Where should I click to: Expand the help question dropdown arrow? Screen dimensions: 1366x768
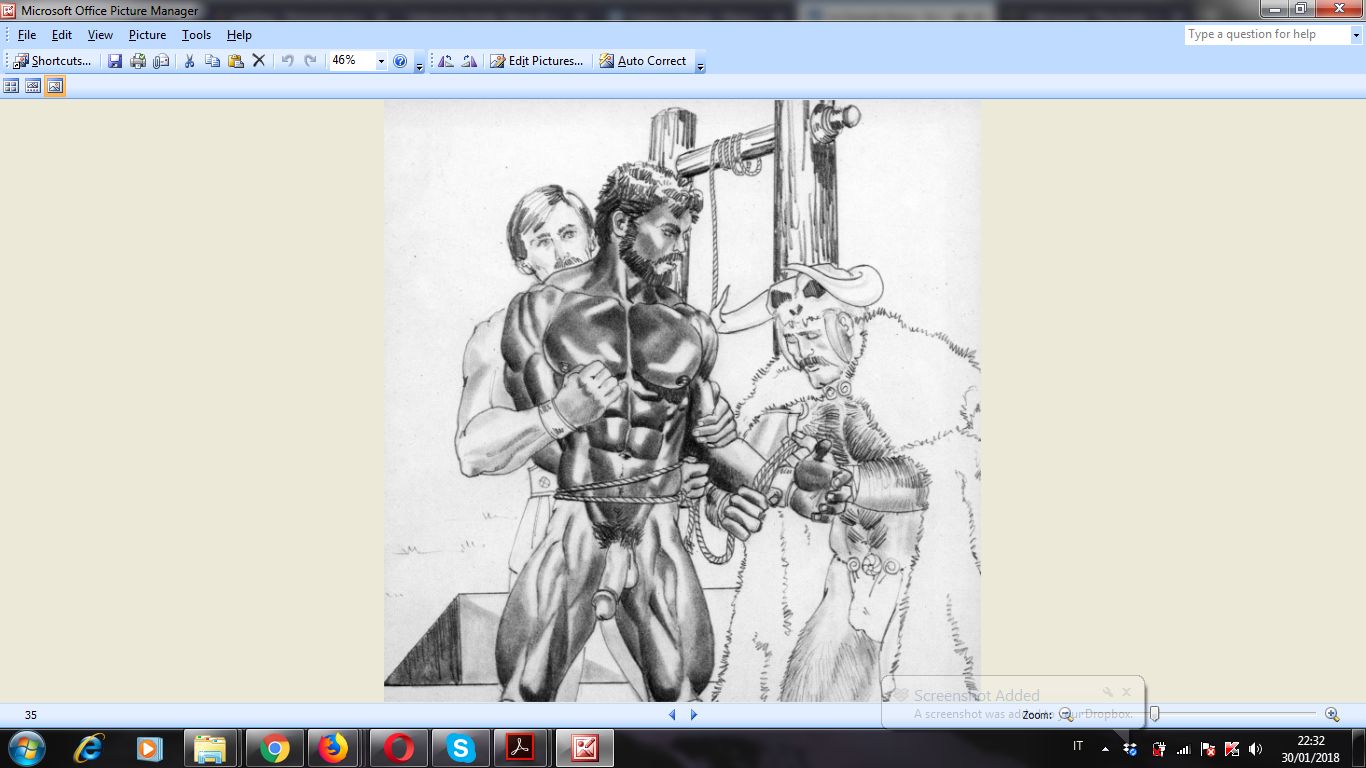[1356, 34]
